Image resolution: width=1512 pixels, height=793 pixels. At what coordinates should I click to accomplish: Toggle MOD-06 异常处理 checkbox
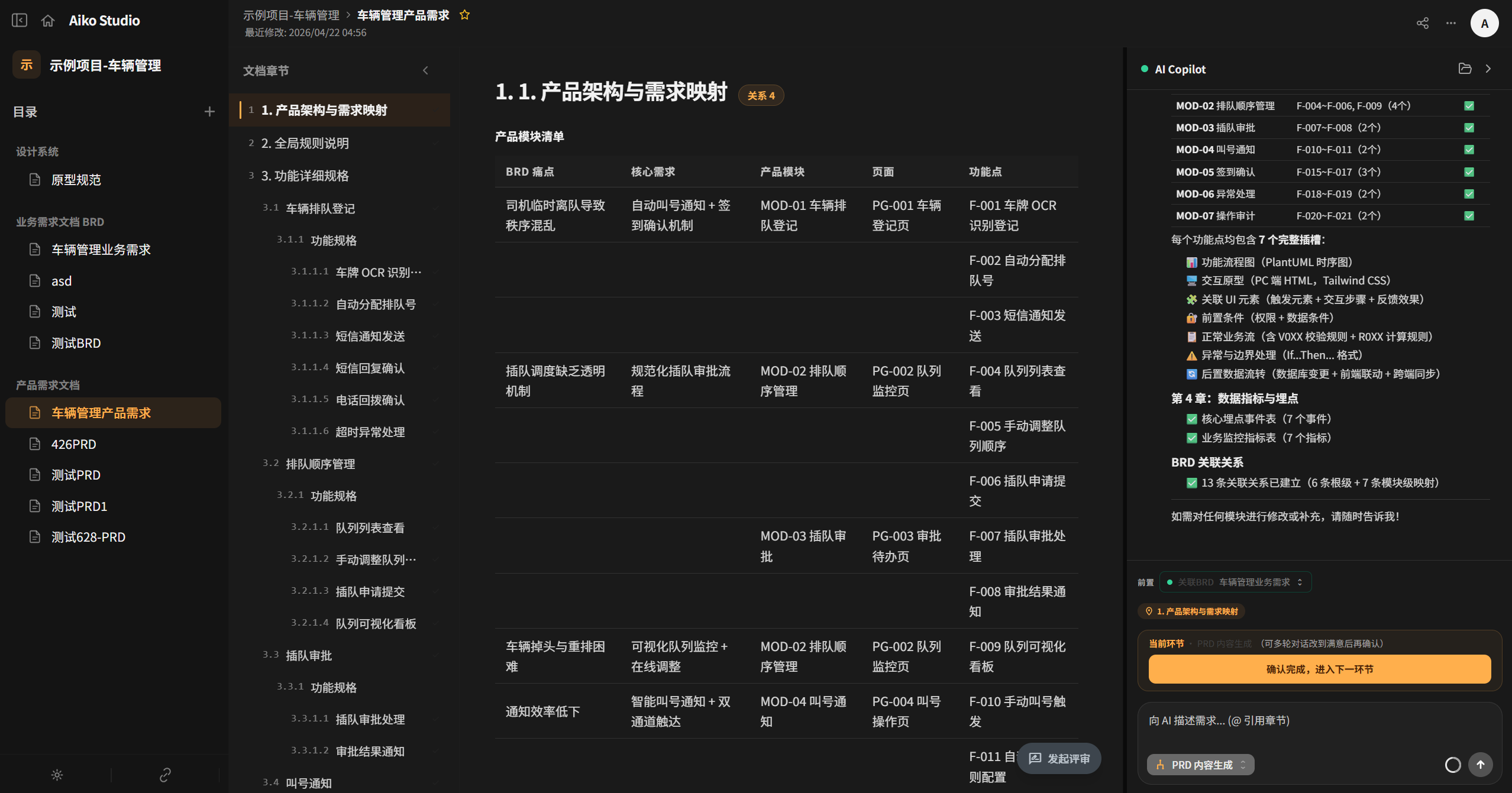[x=1469, y=194]
